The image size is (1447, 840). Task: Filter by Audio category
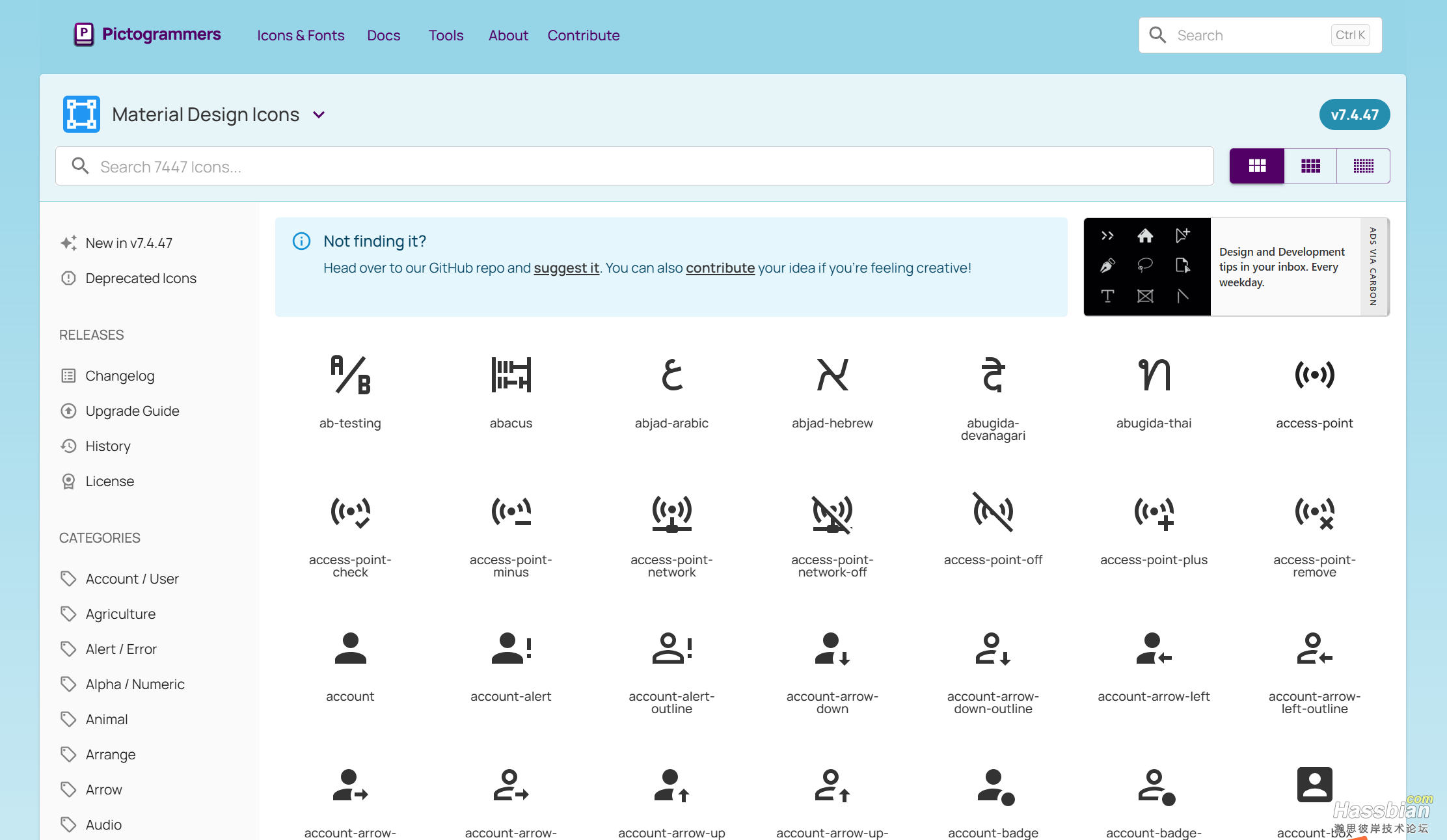[x=91, y=824]
